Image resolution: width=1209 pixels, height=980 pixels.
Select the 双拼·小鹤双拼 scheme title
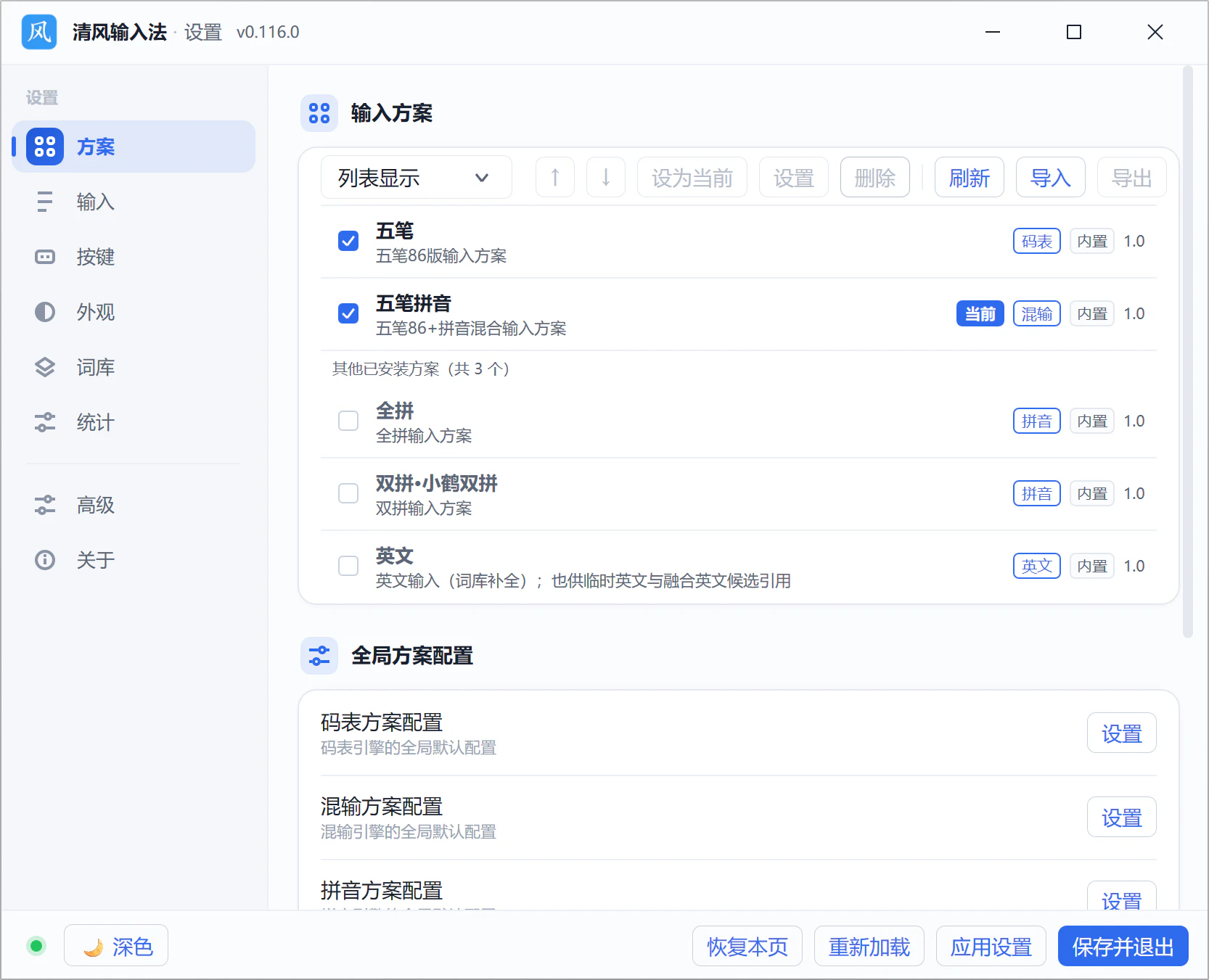(436, 483)
